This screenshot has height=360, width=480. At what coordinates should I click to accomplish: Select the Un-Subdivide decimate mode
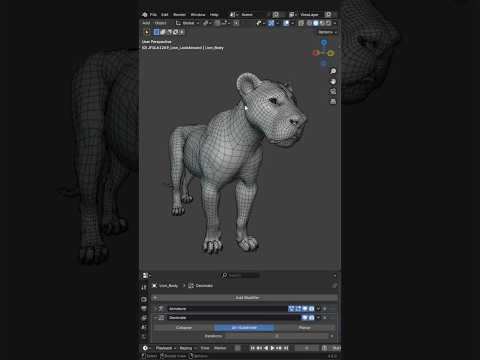pyautogui.click(x=244, y=328)
